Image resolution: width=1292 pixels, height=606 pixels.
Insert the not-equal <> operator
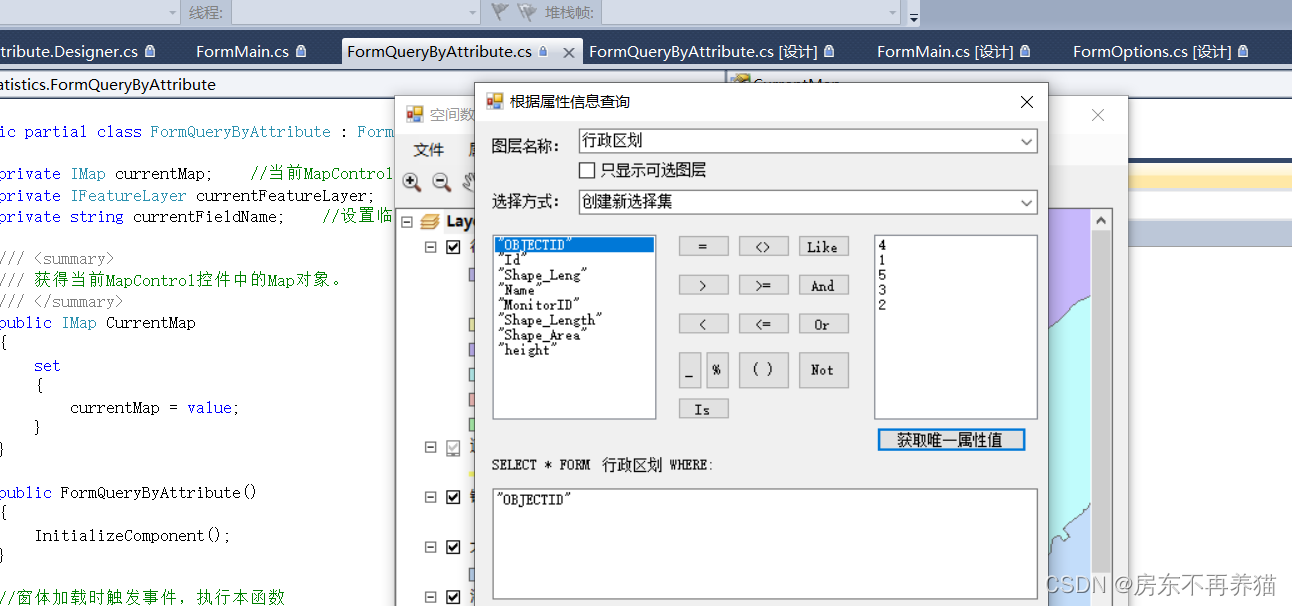tap(763, 247)
